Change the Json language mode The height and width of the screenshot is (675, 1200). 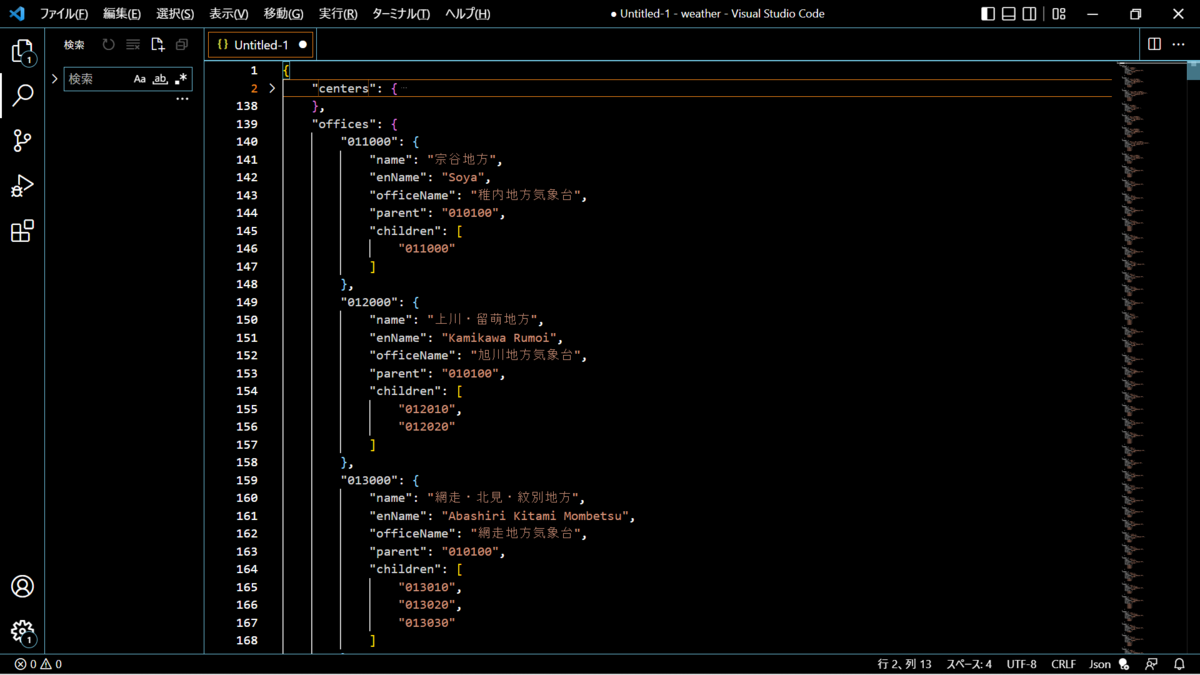(x=1099, y=664)
